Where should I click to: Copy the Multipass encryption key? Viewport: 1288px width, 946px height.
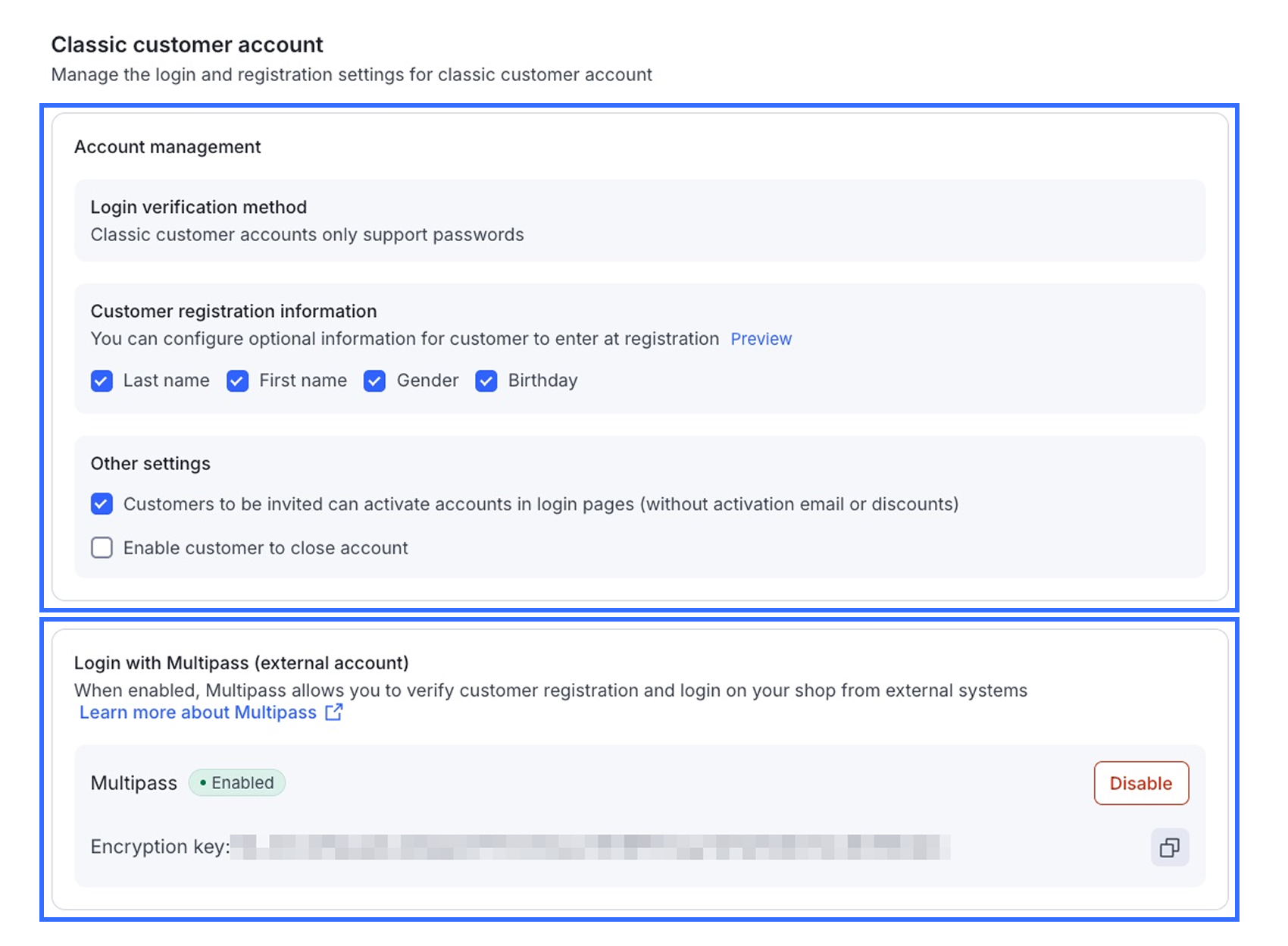[1169, 847]
